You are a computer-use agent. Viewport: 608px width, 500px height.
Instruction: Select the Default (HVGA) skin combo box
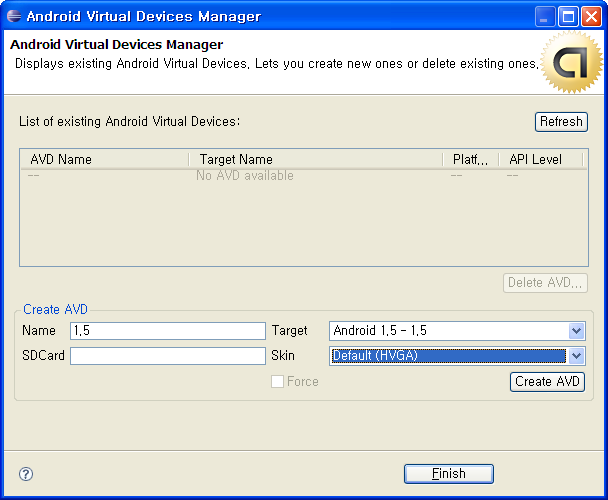coord(457,356)
